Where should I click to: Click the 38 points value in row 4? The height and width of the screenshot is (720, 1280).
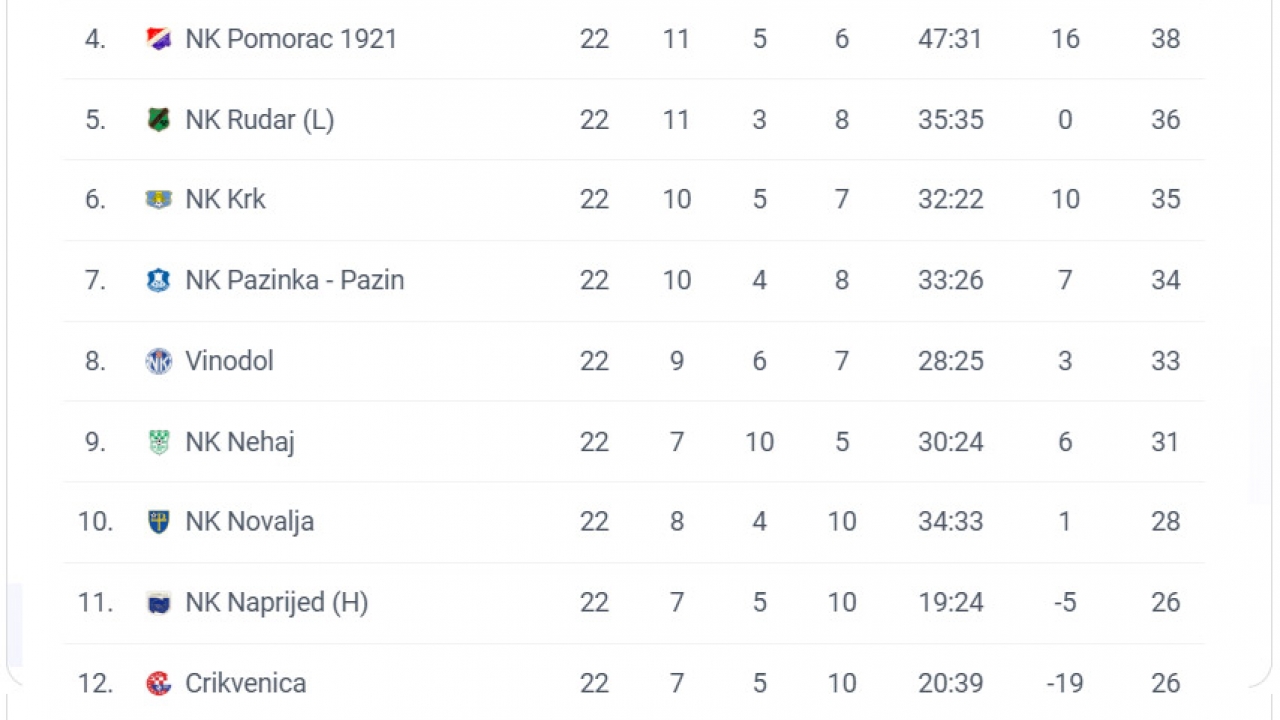point(1166,39)
